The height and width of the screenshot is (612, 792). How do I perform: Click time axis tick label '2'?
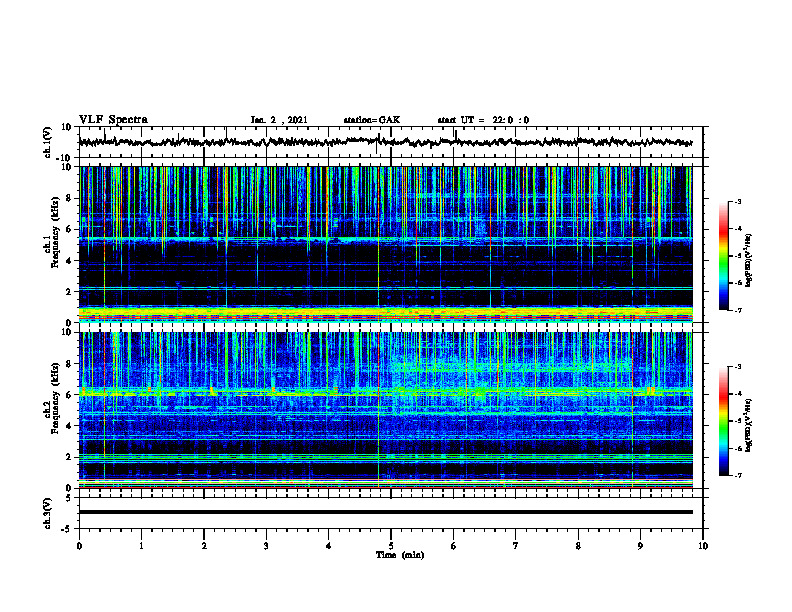pos(204,546)
